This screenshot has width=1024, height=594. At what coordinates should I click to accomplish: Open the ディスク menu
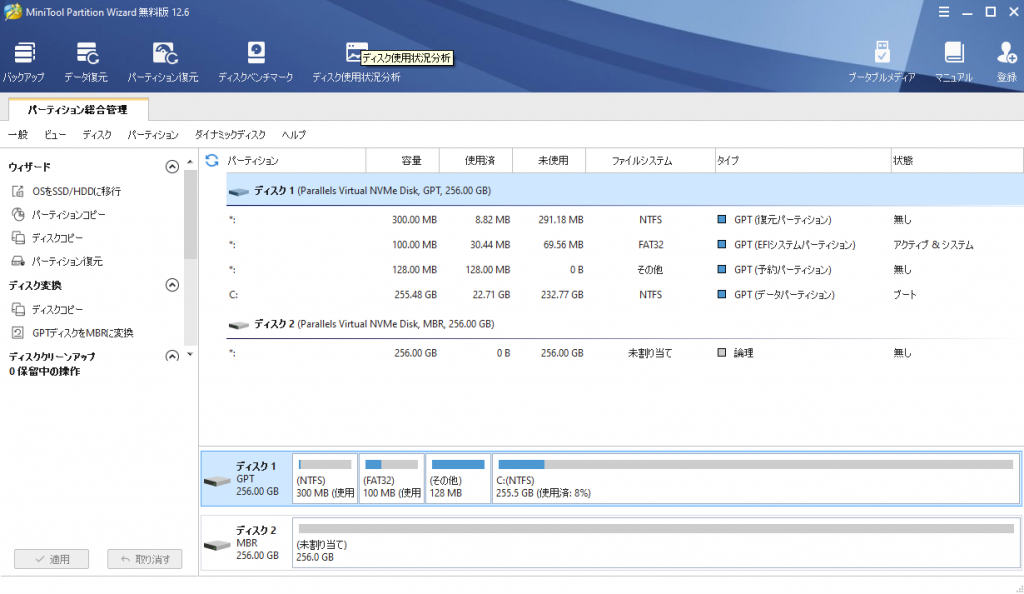point(97,134)
